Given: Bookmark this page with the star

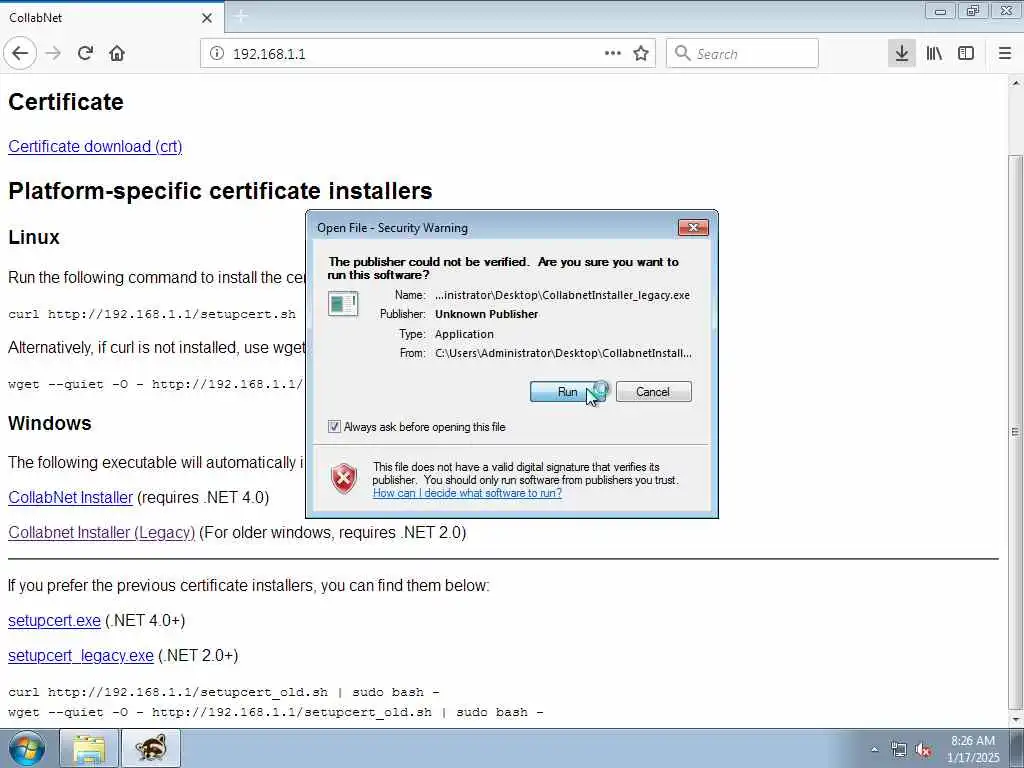Looking at the screenshot, I should 641,54.
